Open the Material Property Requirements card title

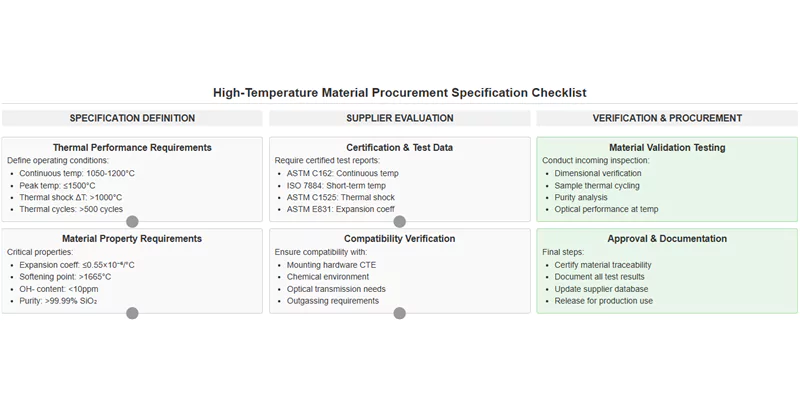coord(132,239)
